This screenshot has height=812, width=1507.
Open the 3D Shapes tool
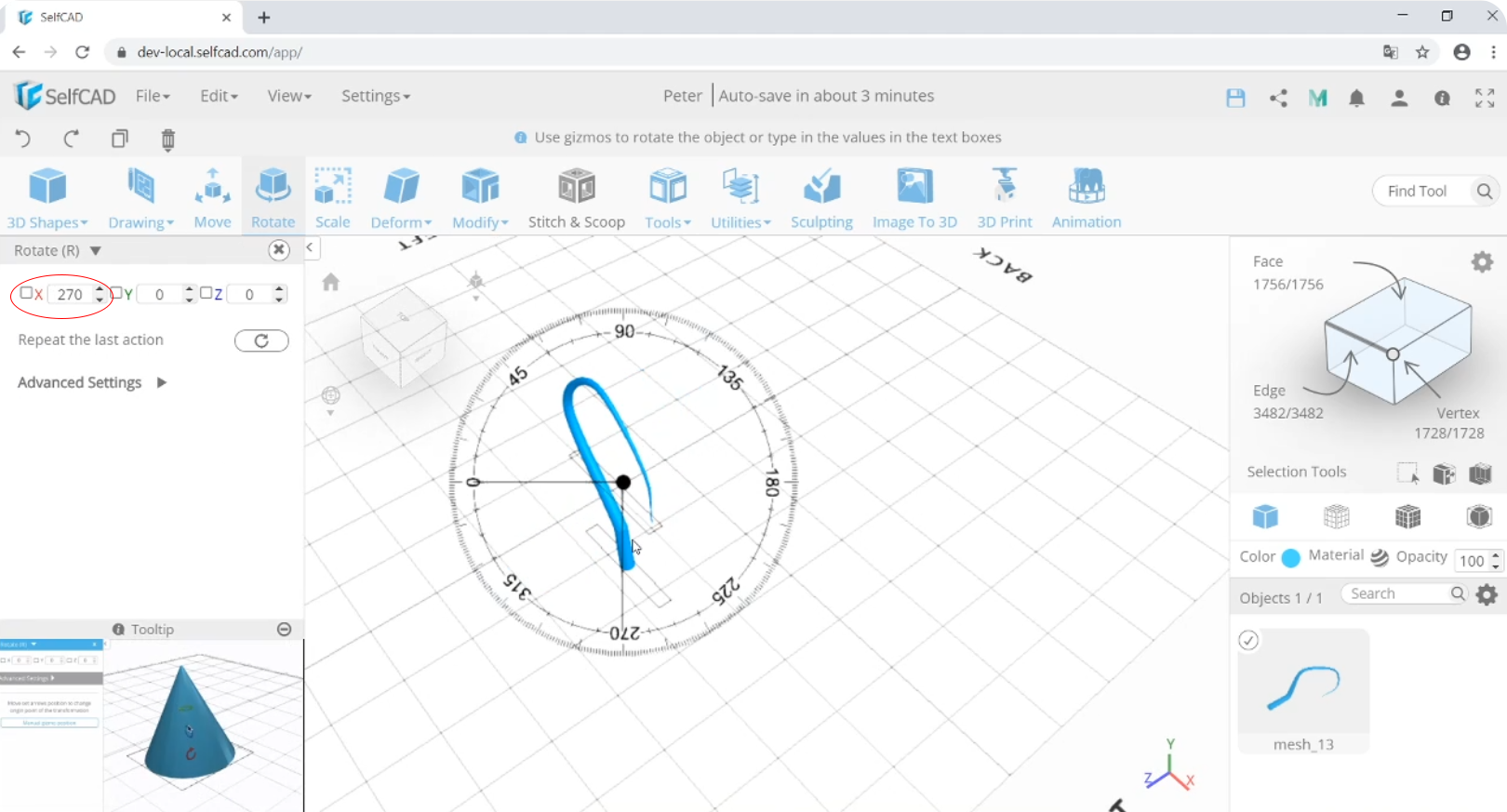pos(47,197)
